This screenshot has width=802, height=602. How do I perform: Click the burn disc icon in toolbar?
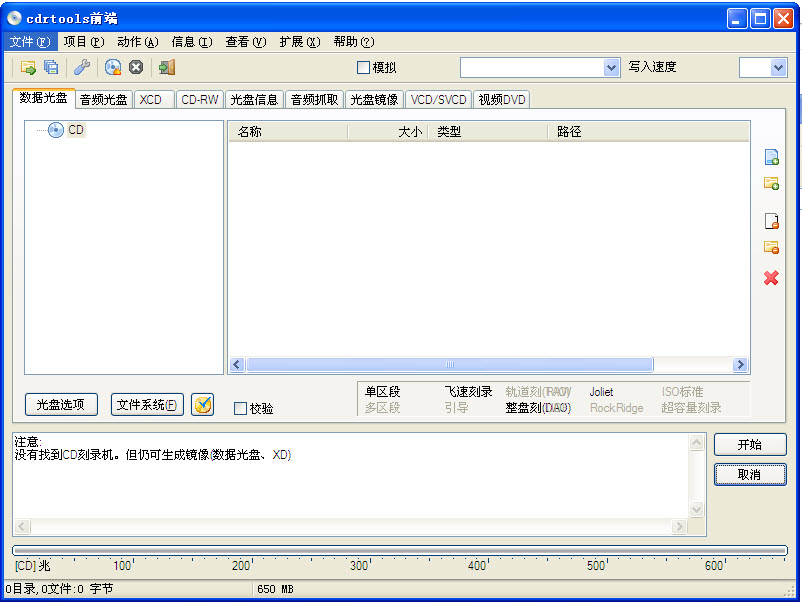[113, 67]
